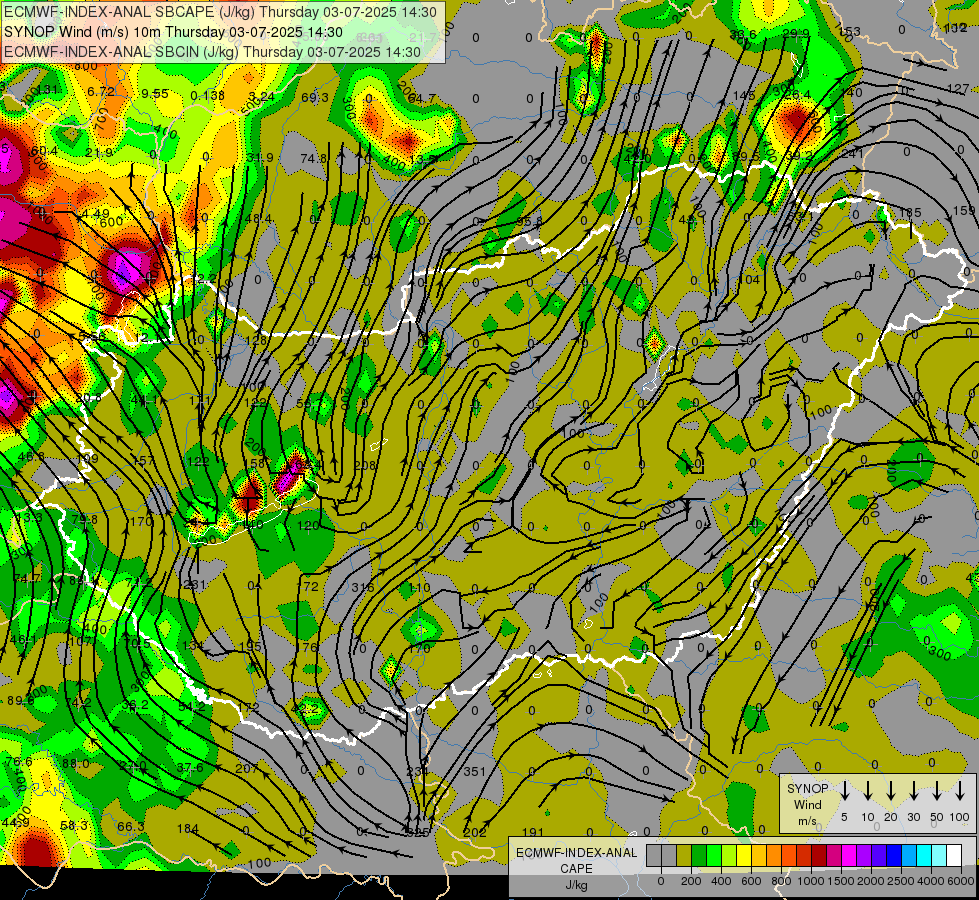This screenshot has width=979, height=900.
Task: Select the white swatch at legend end
Action: (x=954, y=856)
